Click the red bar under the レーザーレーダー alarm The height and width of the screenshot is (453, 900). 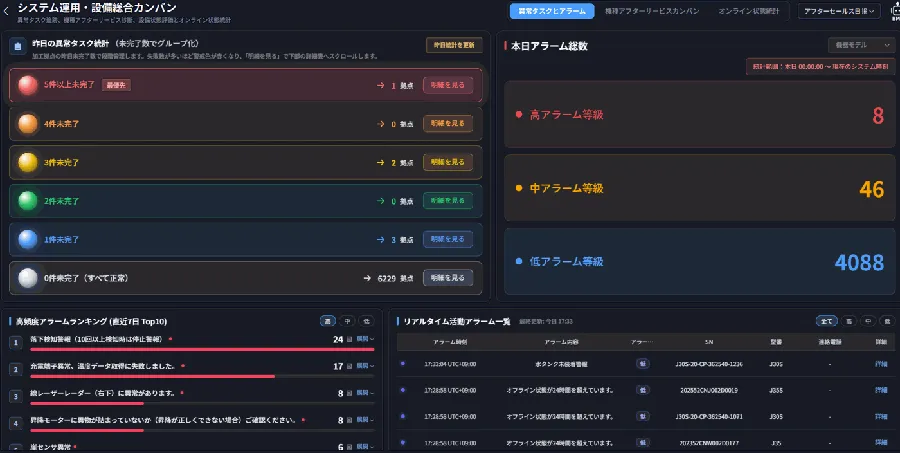pyautogui.click(x=87, y=403)
